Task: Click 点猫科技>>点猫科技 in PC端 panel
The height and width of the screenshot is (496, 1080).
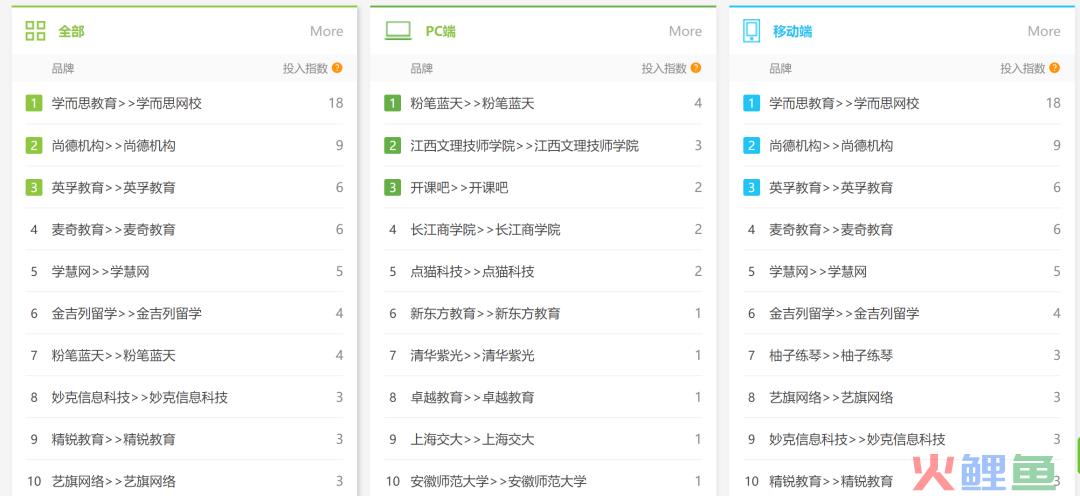Action: pyautogui.click(x=472, y=271)
